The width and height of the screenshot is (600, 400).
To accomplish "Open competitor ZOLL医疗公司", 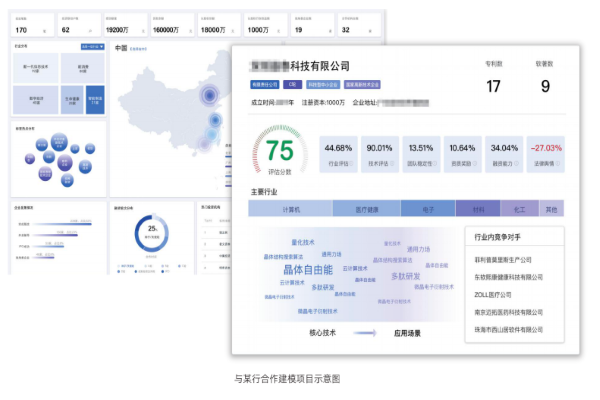I will click(492, 294).
